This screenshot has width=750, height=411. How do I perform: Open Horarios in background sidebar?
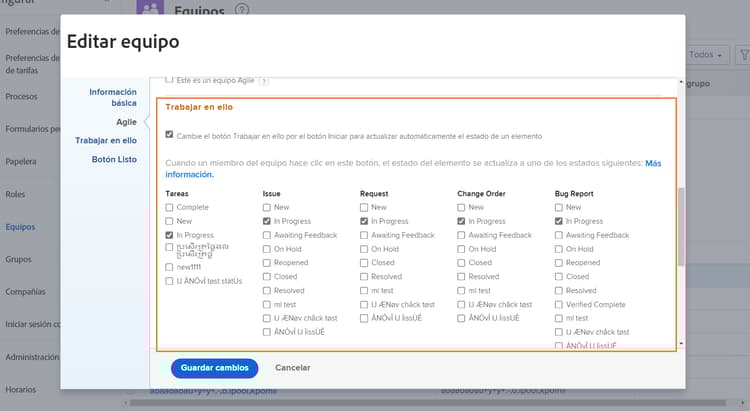pos(21,389)
